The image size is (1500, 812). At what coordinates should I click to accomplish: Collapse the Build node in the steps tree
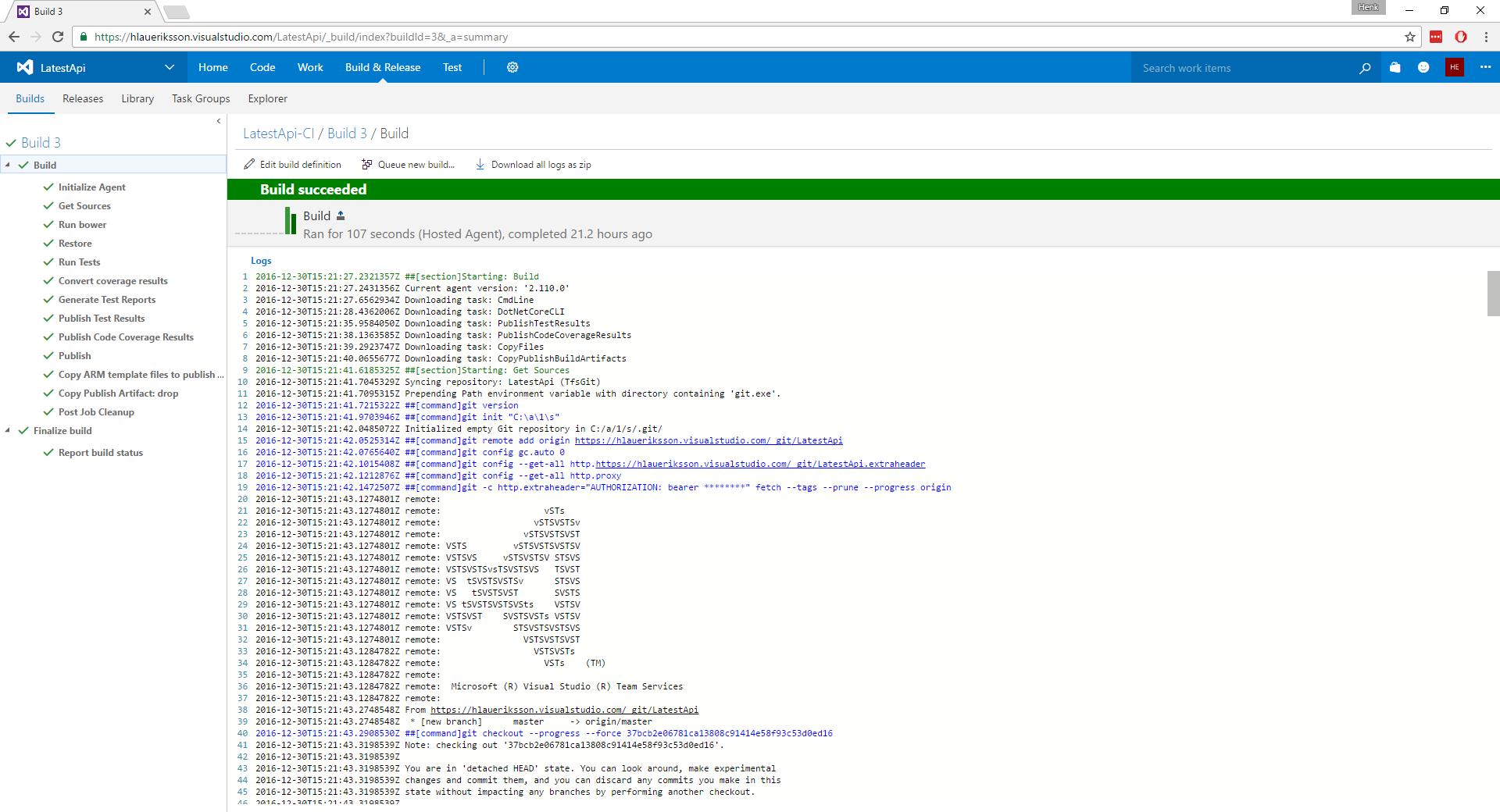click(8, 165)
